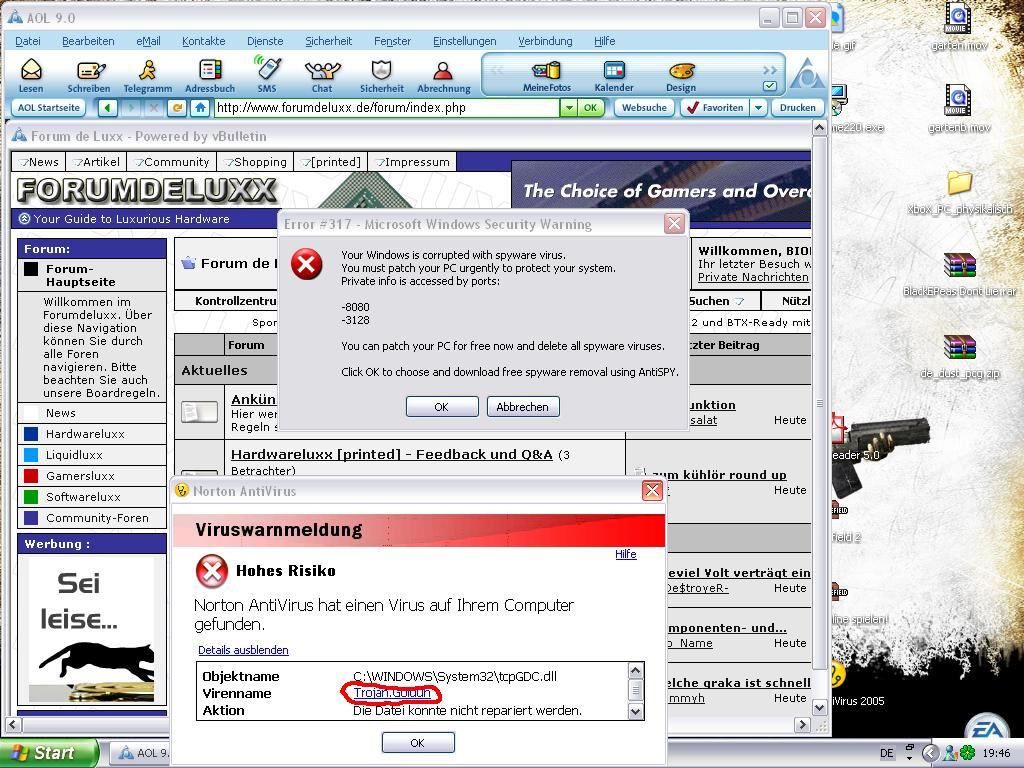Click Norton details scroll-down arrow
Viewport: 1024px width, 768px height.
(x=635, y=712)
